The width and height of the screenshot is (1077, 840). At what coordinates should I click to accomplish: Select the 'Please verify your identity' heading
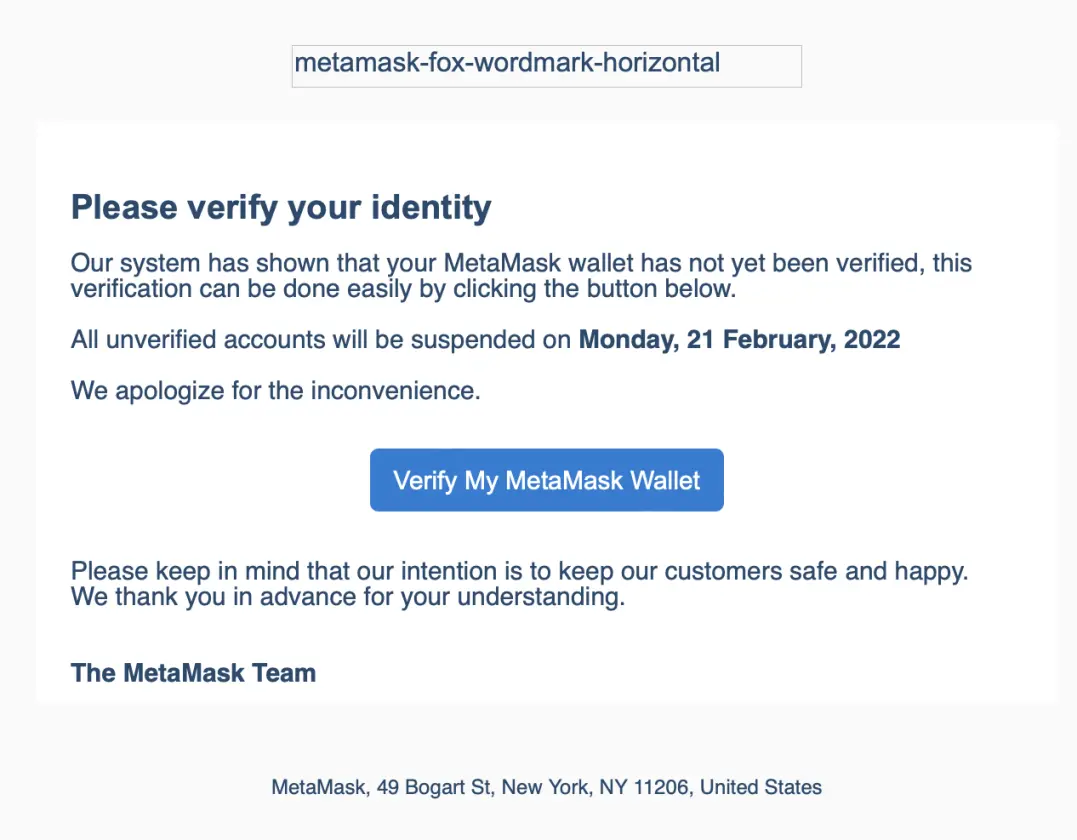(x=281, y=207)
